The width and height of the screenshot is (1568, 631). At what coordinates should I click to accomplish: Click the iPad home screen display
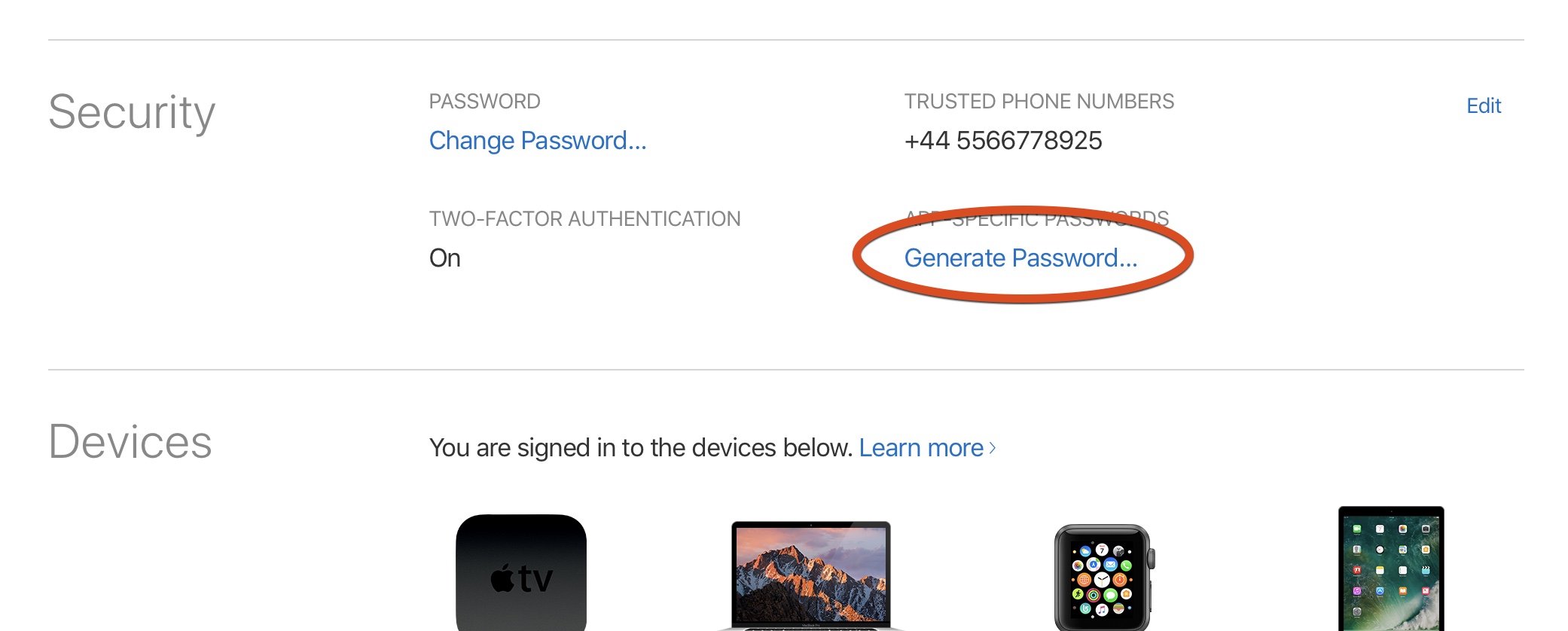tap(1390, 580)
